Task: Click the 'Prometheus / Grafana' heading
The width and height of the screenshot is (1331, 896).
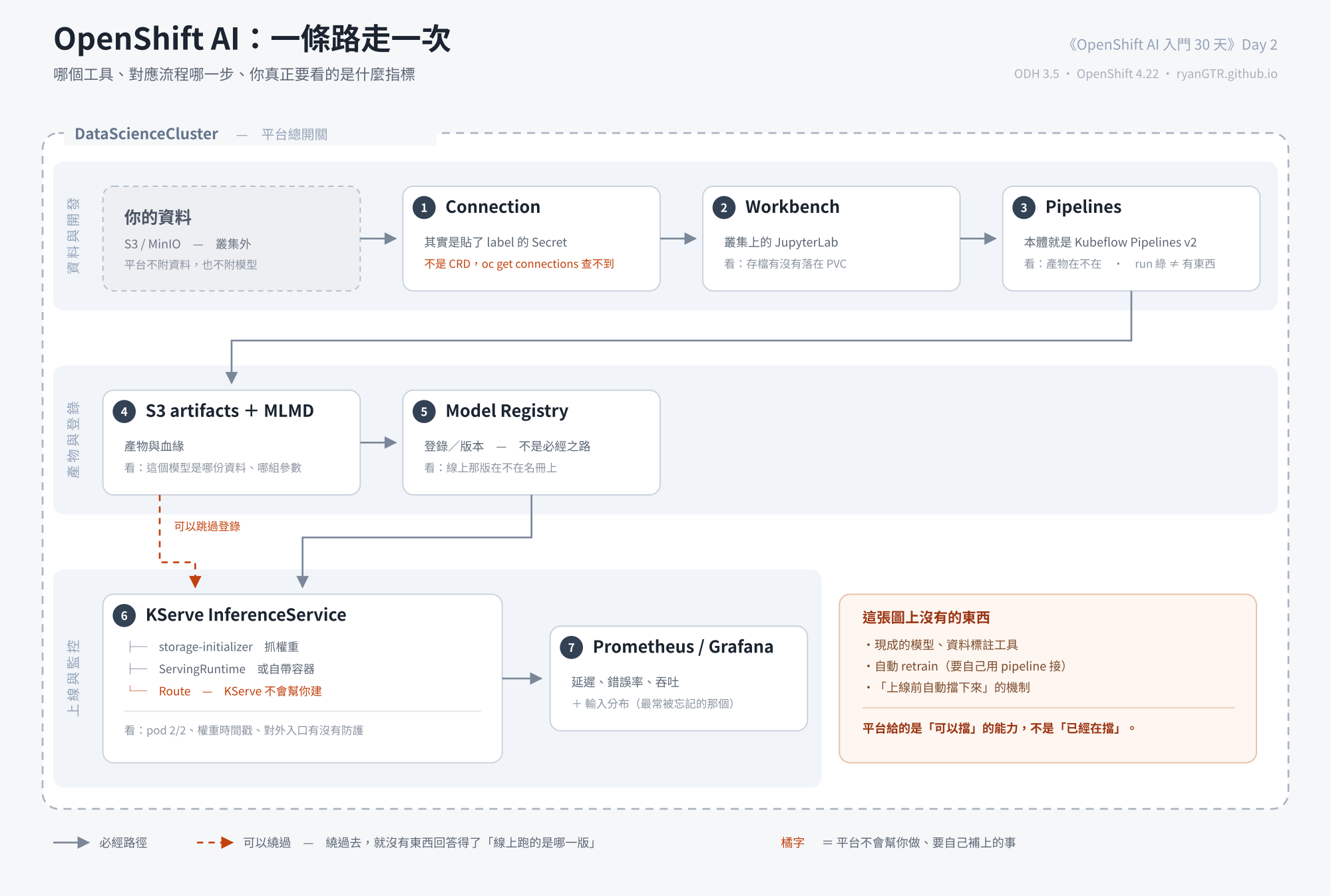Action: click(683, 647)
